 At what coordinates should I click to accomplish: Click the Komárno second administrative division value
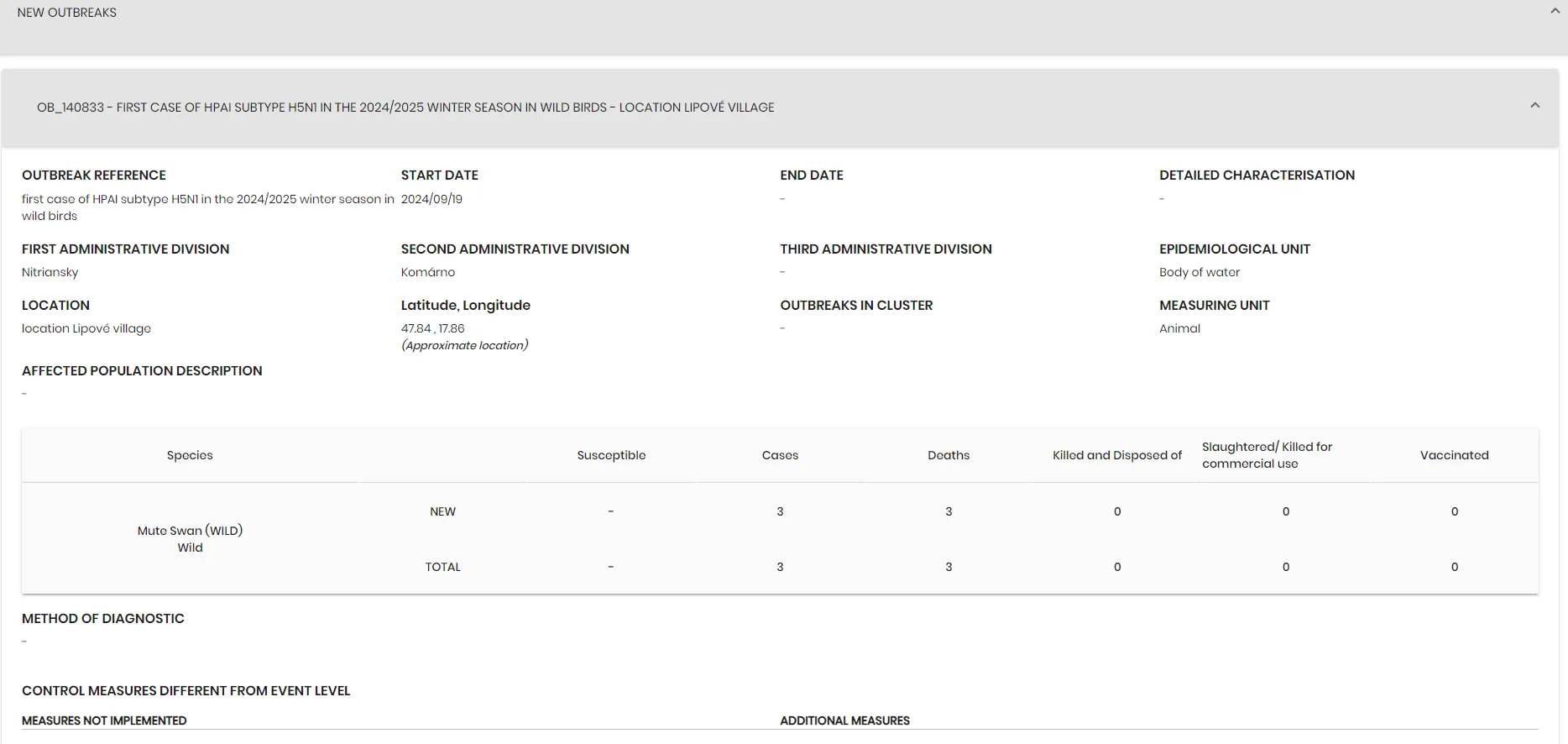(x=428, y=272)
